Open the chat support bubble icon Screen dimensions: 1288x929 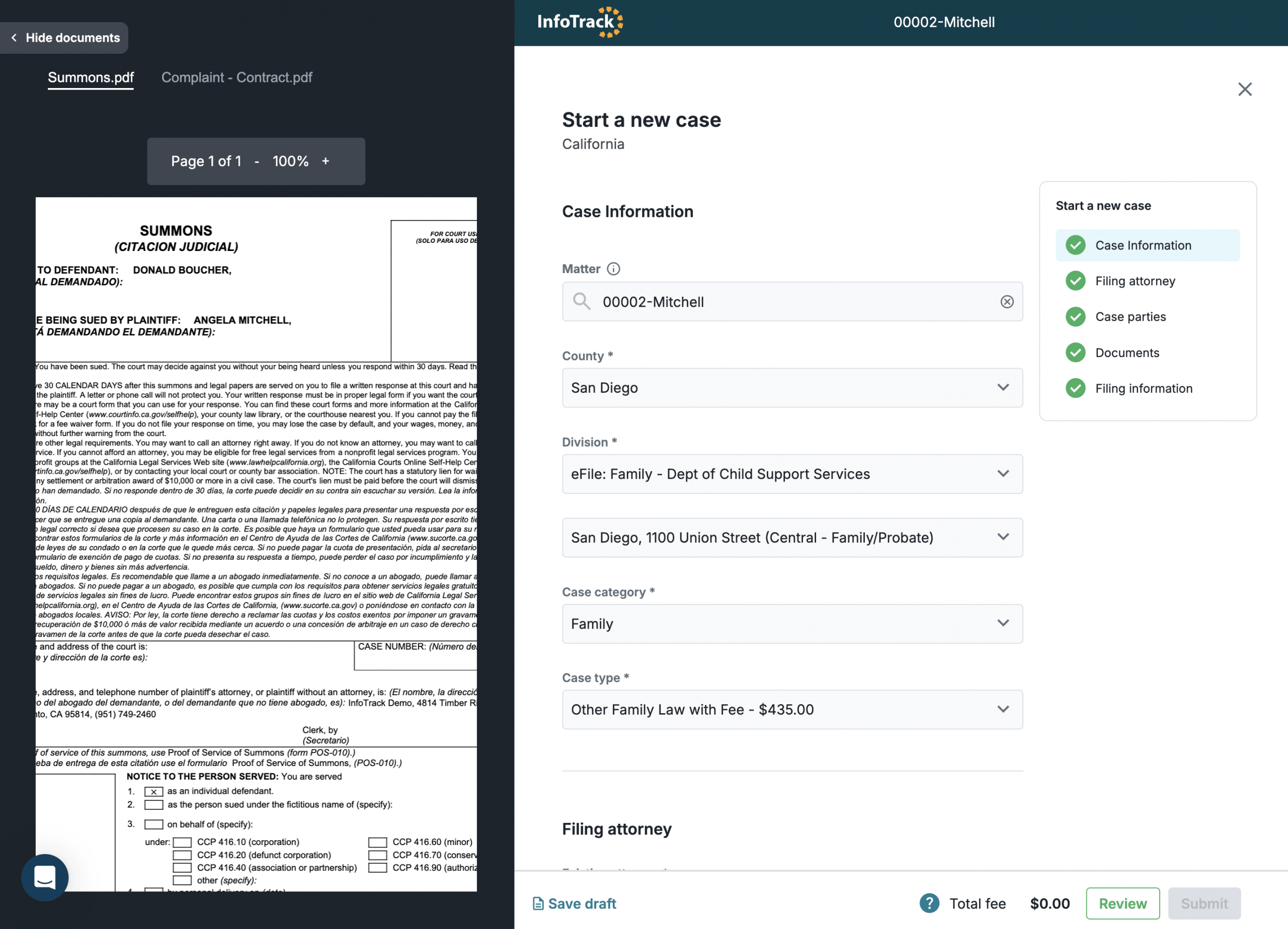45,877
